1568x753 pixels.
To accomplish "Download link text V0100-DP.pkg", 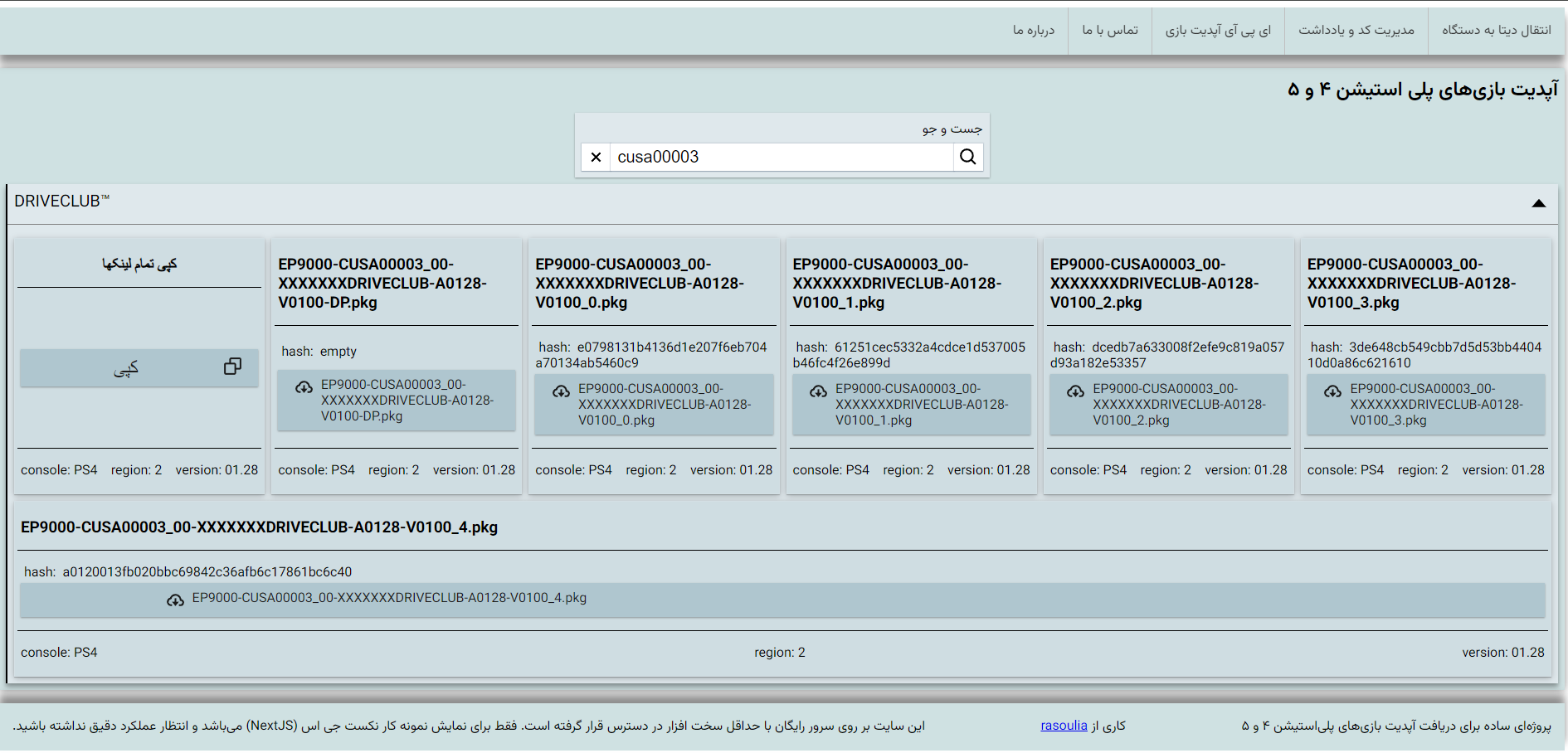I will click(x=407, y=401).
